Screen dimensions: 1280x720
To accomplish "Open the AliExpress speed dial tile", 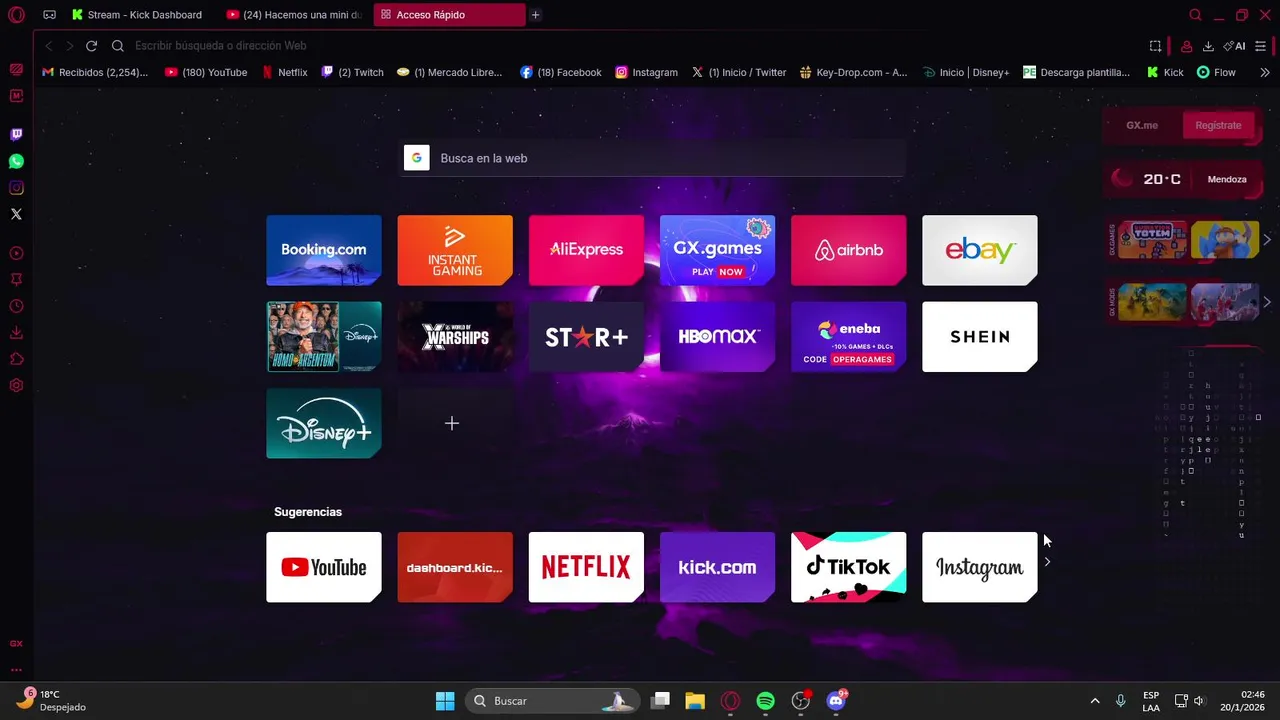I will [586, 250].
